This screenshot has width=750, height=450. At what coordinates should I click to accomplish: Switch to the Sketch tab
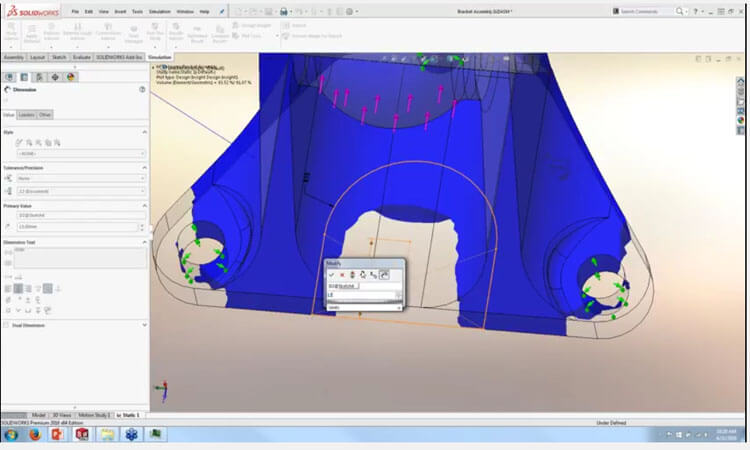57,57
